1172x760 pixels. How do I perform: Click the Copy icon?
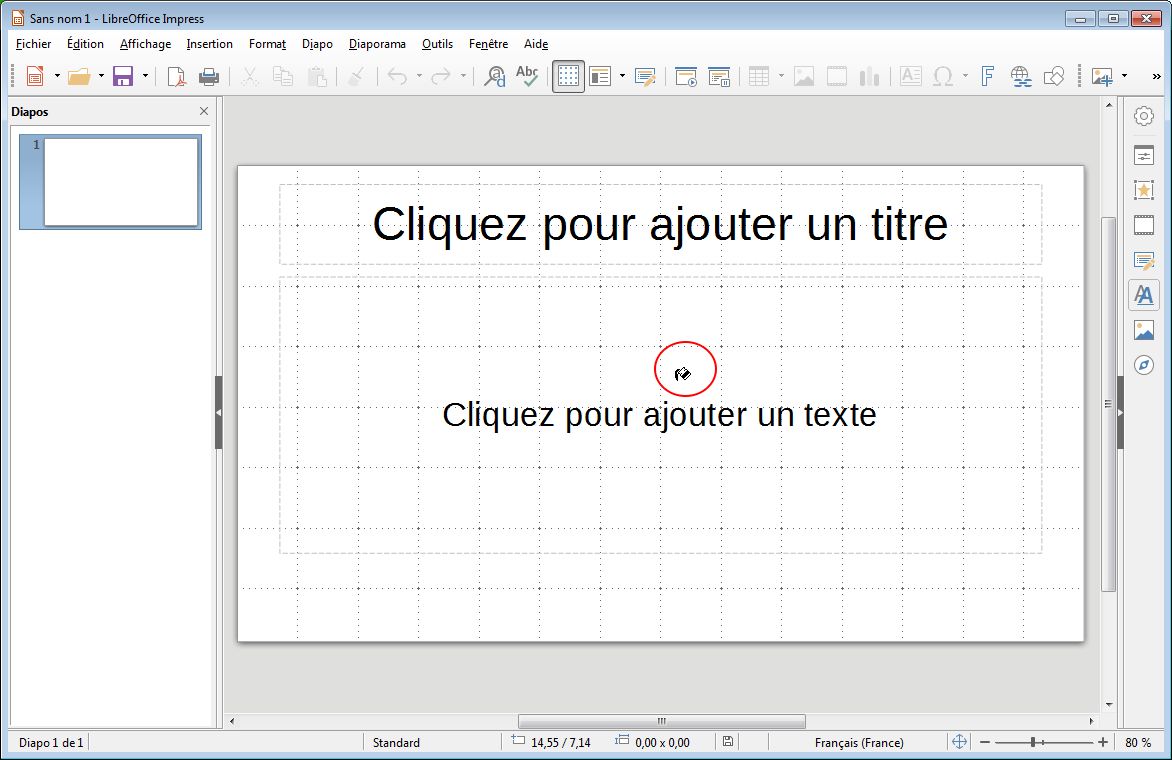click(x=283, y=76)
